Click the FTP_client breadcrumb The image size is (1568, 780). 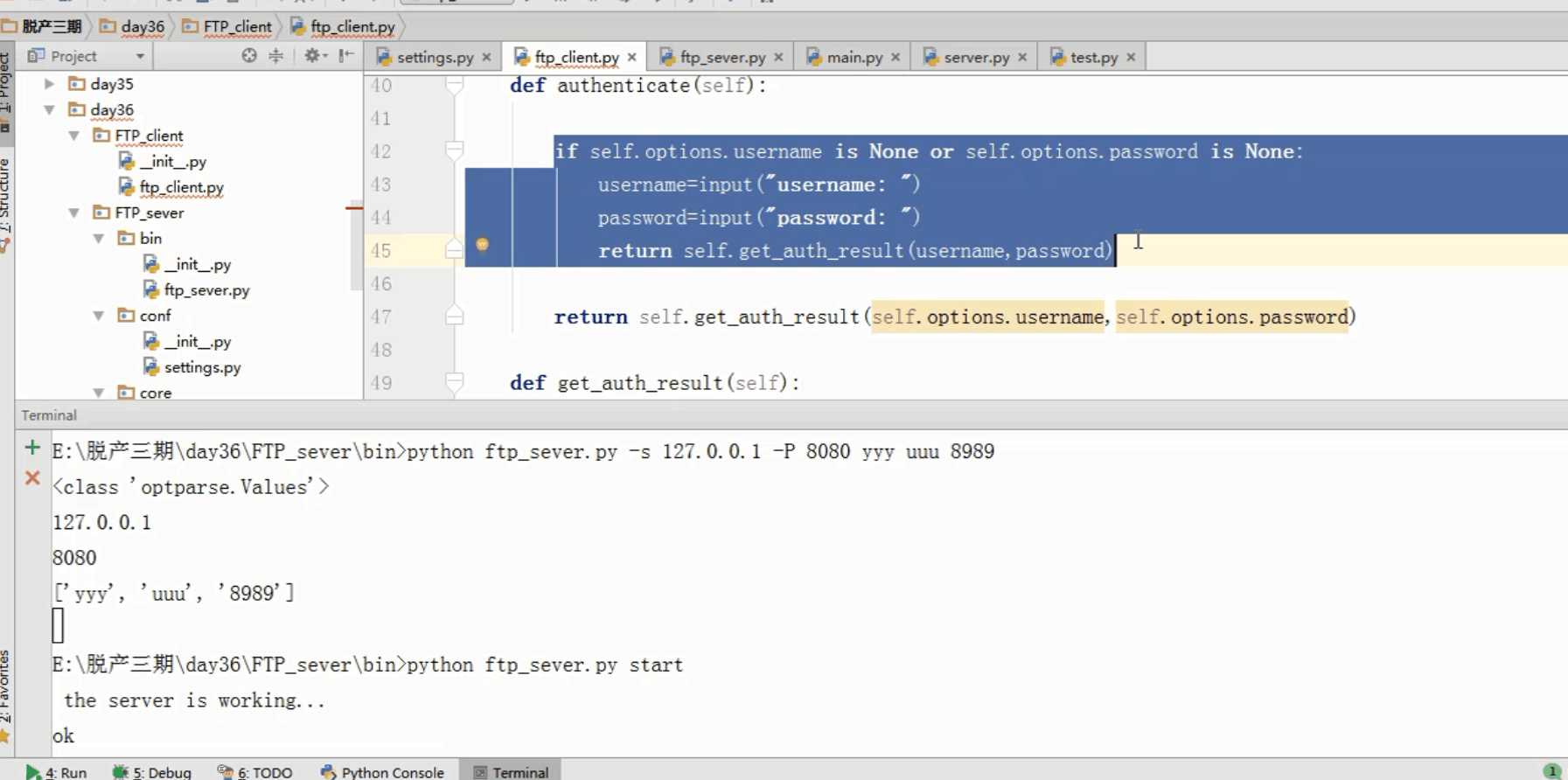(227, 26)
